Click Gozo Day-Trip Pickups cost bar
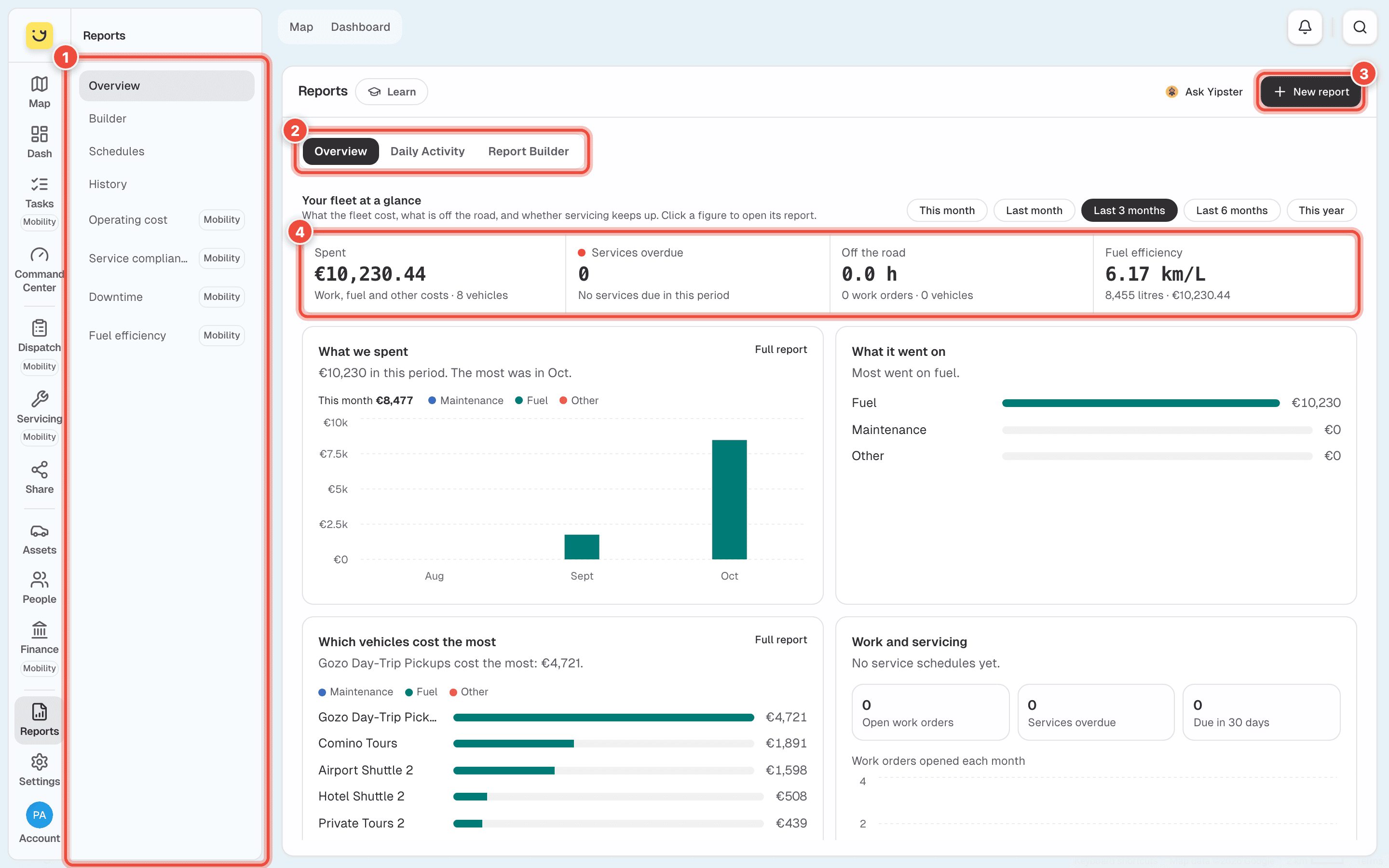Viewport: 1389px width, 868px height. [603, 717]
